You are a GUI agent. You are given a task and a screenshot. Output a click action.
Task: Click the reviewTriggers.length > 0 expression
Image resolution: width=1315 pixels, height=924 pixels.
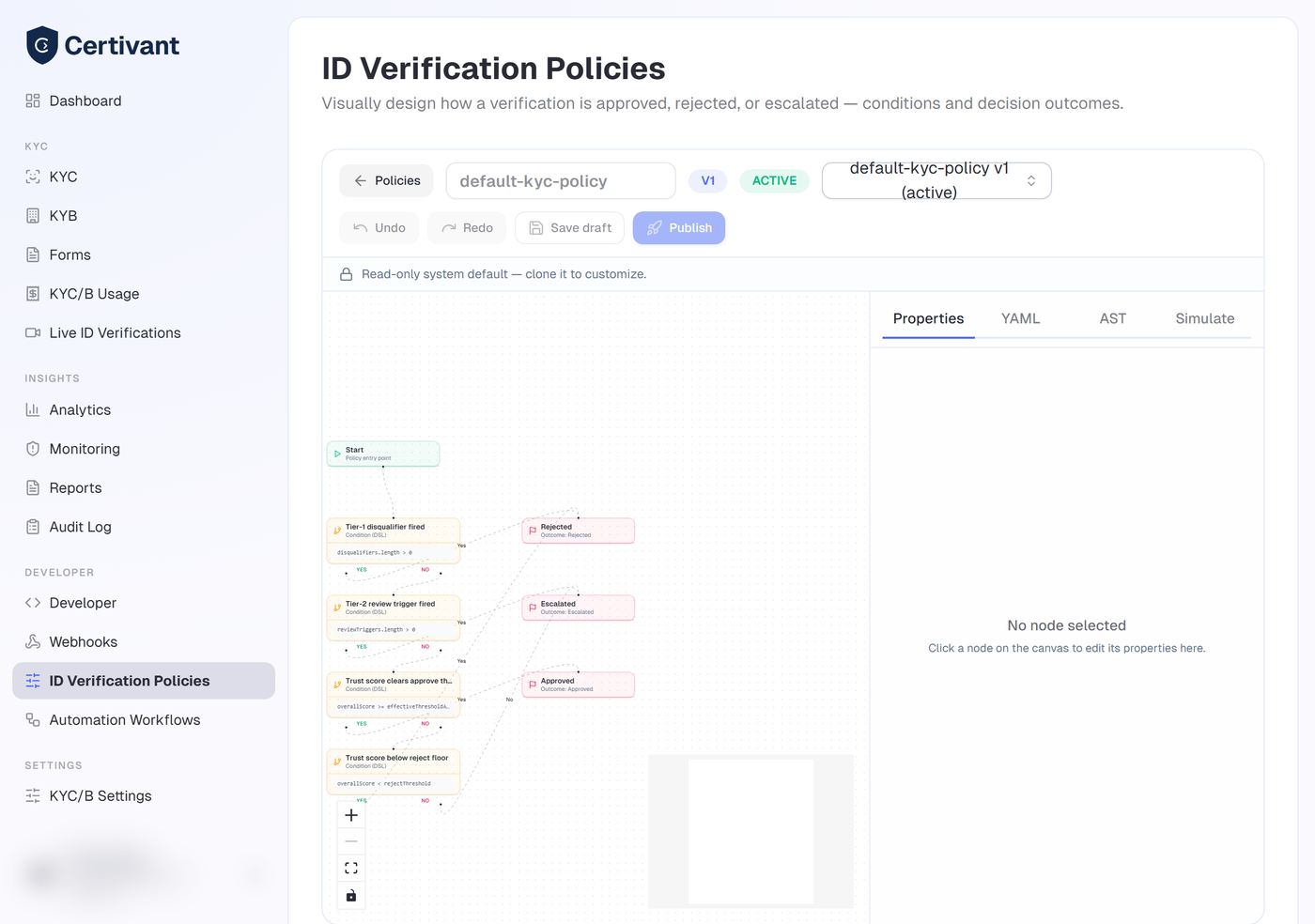(377, 630)
